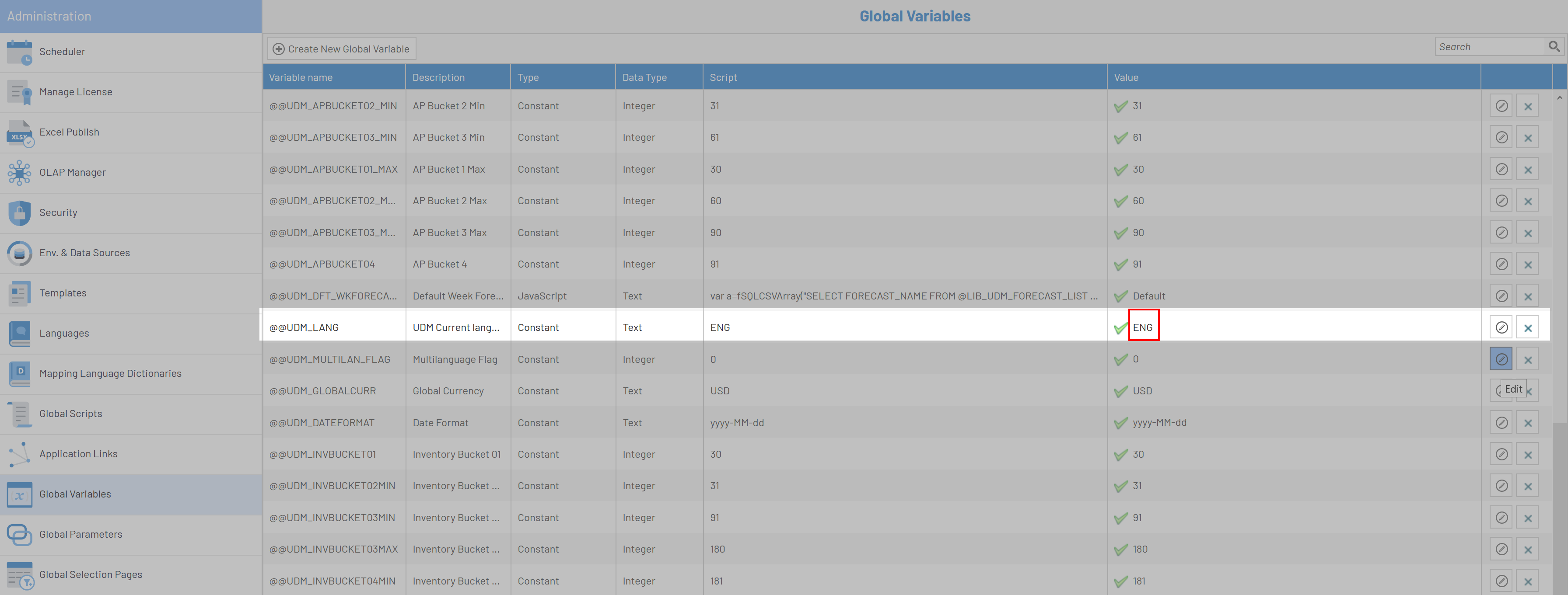Edit the @@UDM_MULTILAN_FLAG variable

coord(1501,359)
